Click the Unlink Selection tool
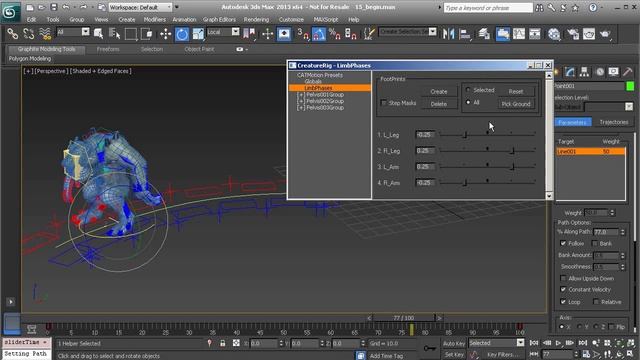This screenshot has width=640, height=360. tap(28, 33)
